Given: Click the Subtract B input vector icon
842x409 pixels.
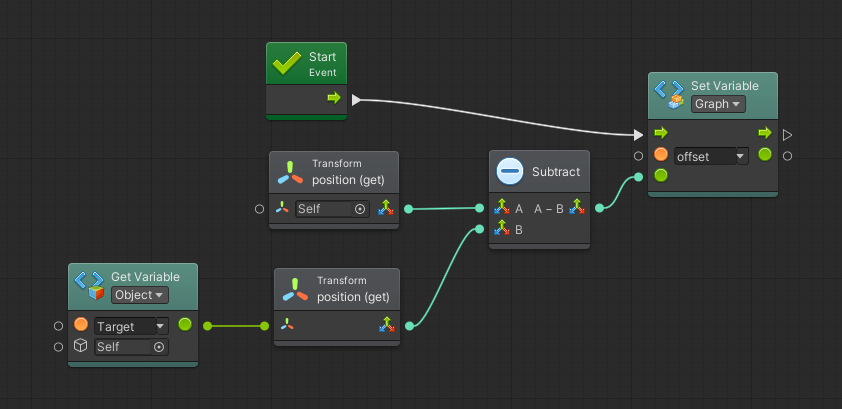Looking at the screenshot, I should tap(502, 229).
